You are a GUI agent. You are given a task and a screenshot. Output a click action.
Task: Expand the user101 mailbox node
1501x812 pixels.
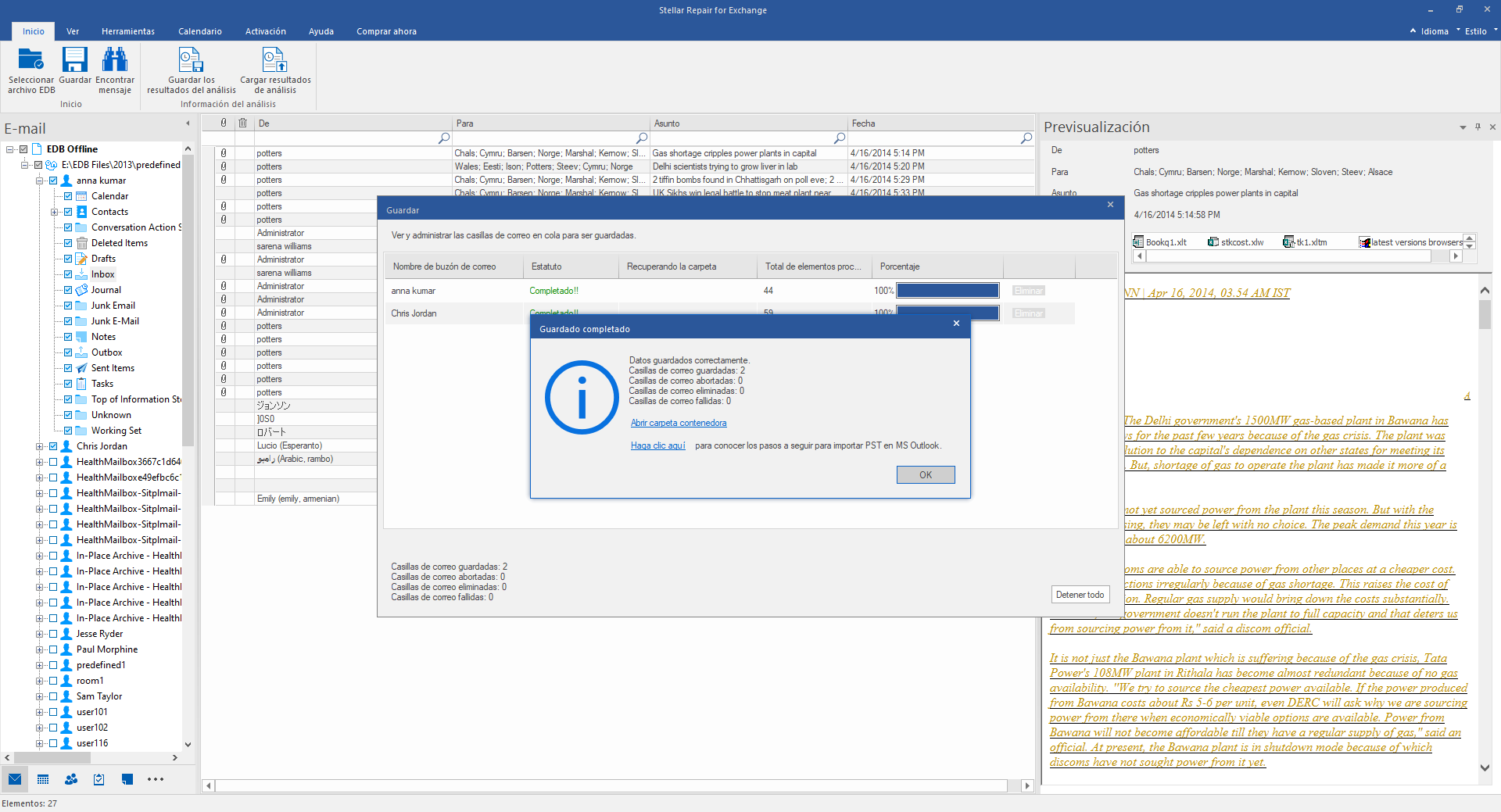(40, 712)
